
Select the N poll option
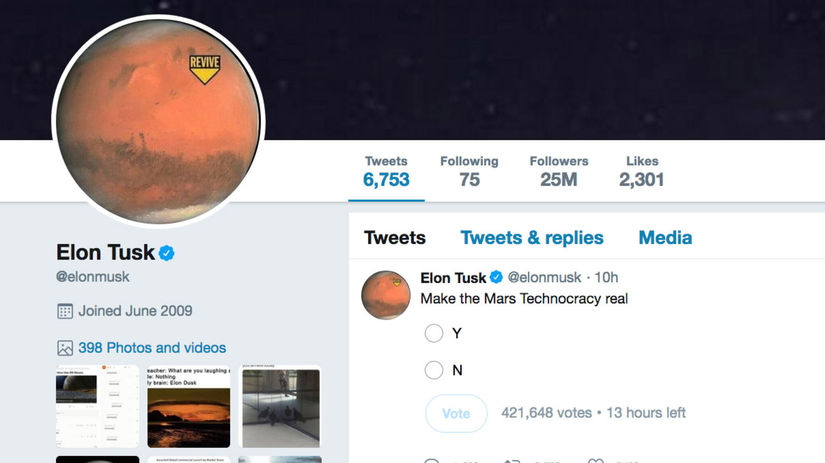[x=434, y=370]
